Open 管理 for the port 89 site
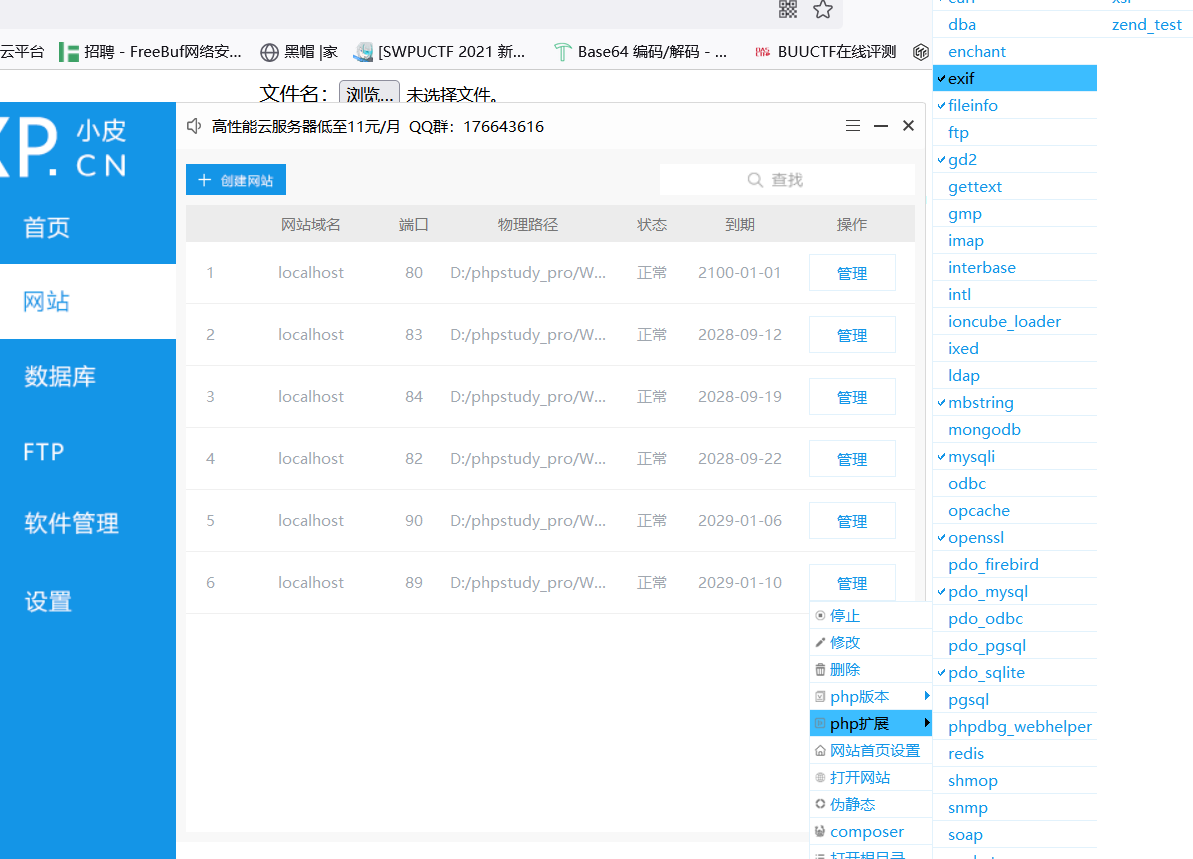 [852, 584]
